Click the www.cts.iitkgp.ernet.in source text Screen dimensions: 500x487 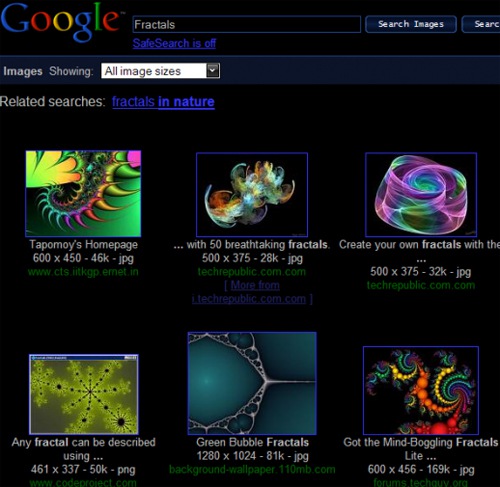click(x=83, y=272)
